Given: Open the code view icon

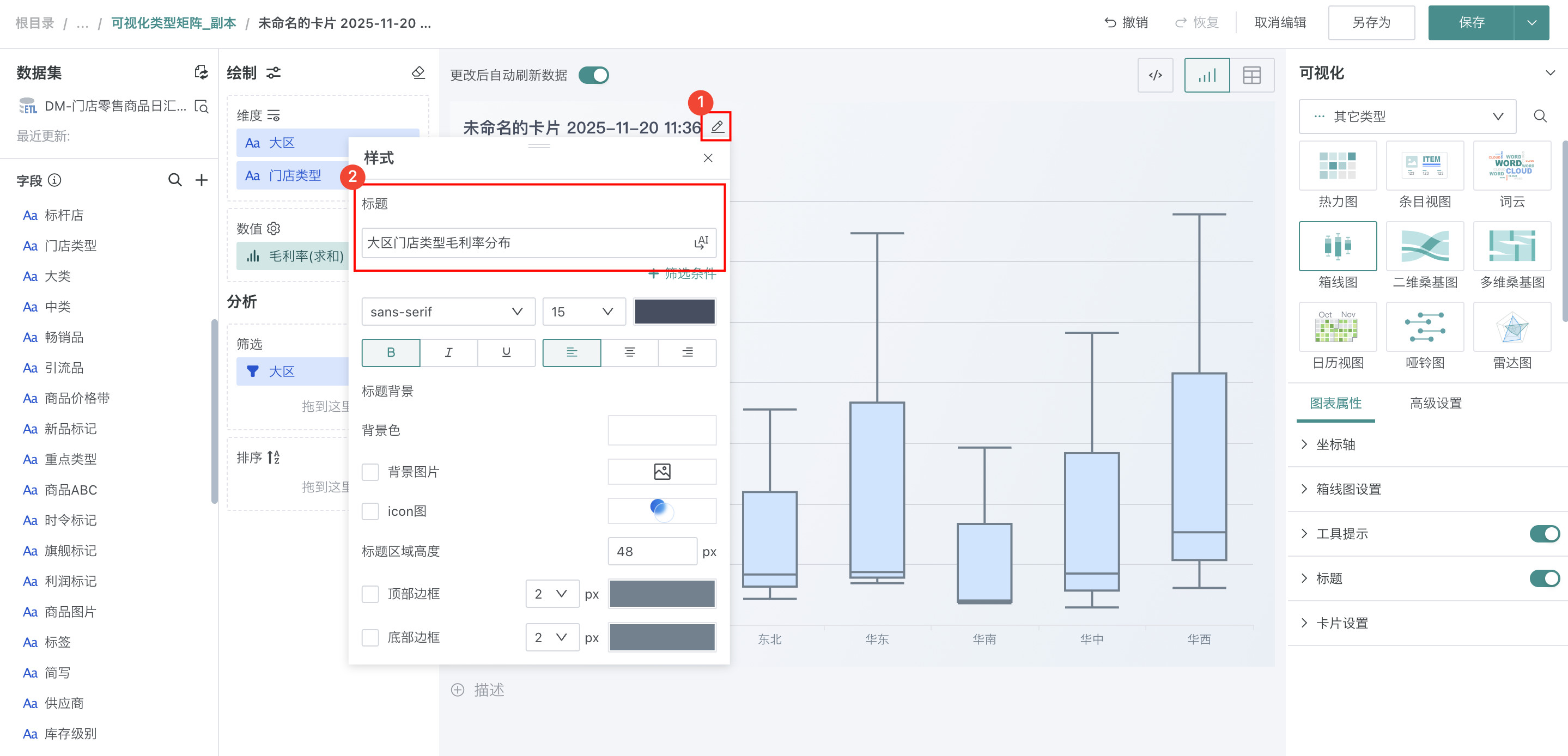Looking at the screenshot, I should (1154, 76).
